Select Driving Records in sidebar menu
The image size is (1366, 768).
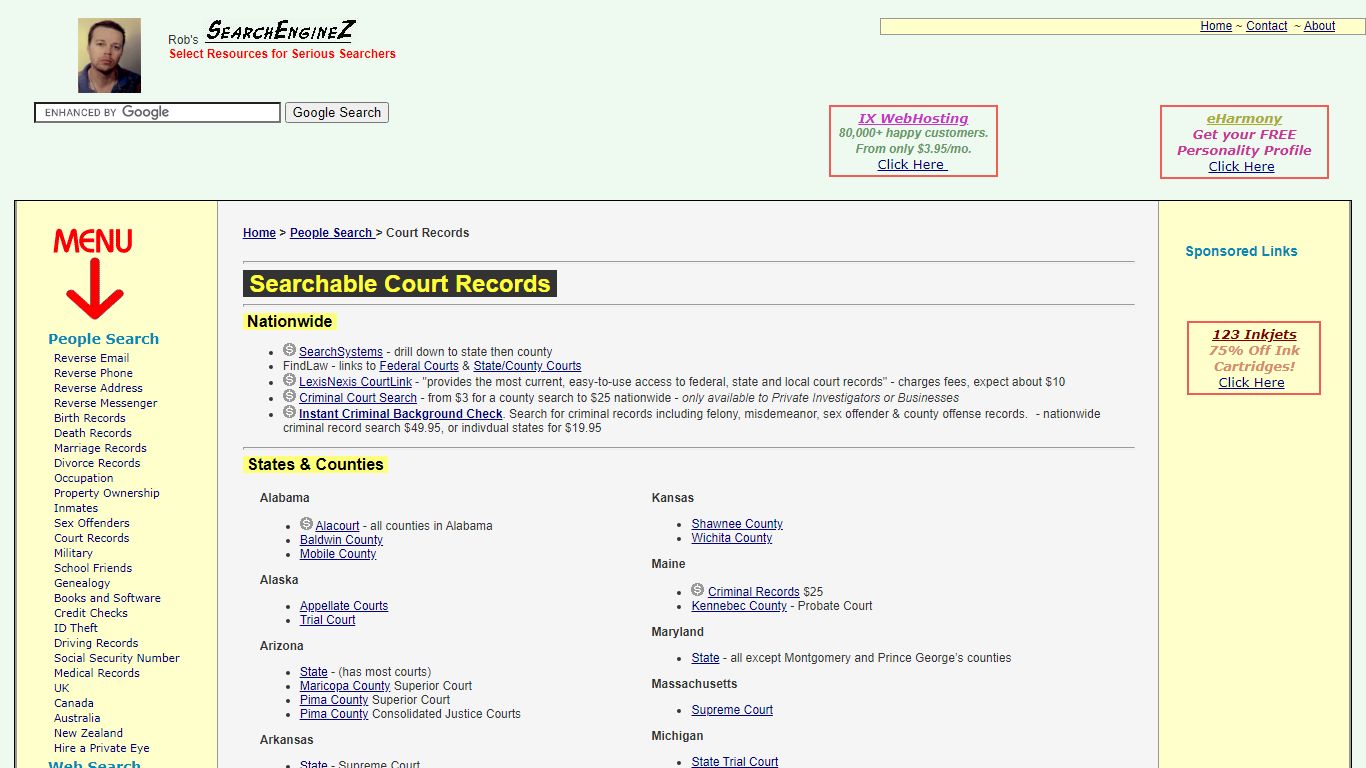pos(96,643)
